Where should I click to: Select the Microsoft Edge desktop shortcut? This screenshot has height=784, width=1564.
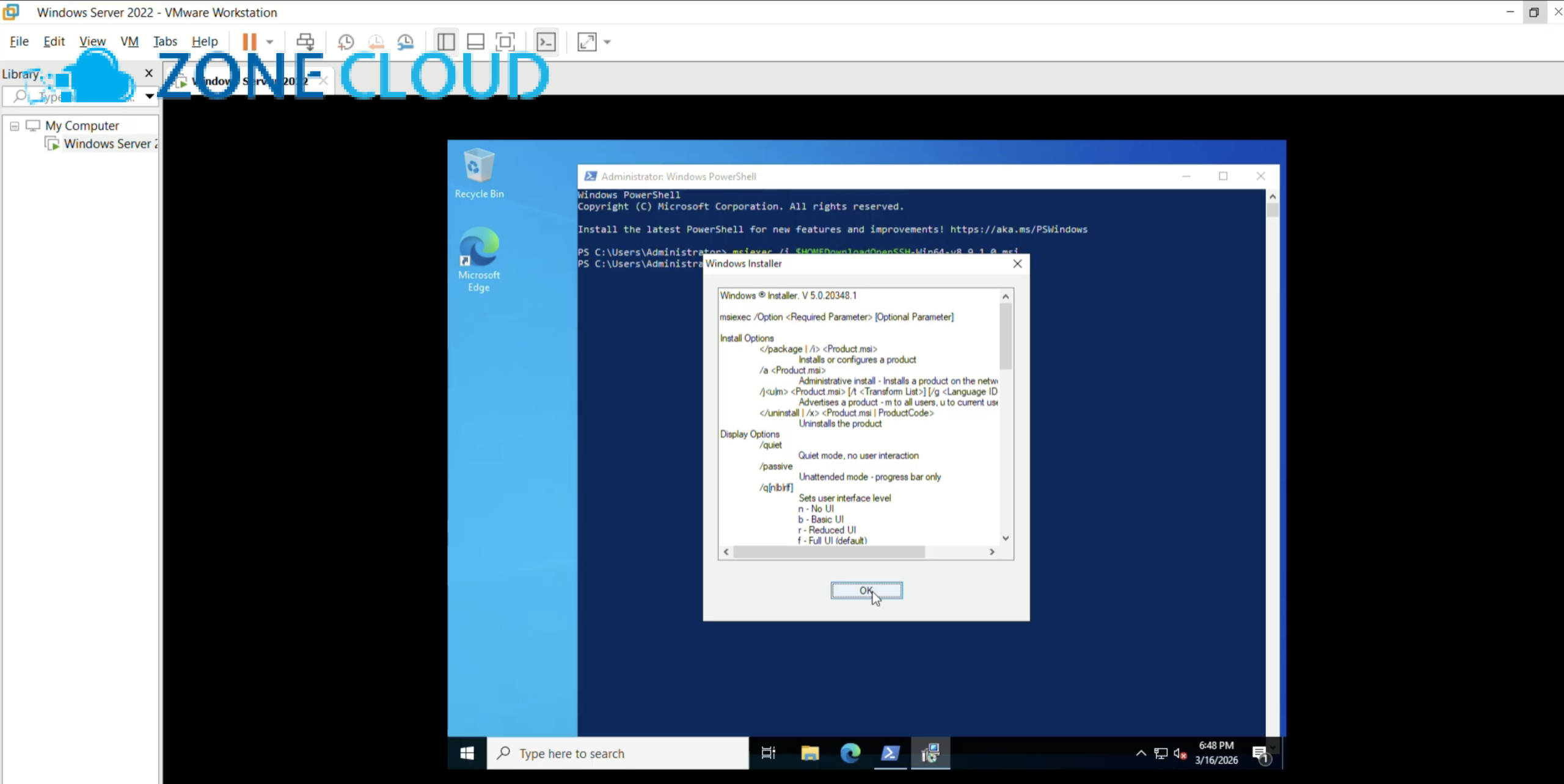point(479,260)
